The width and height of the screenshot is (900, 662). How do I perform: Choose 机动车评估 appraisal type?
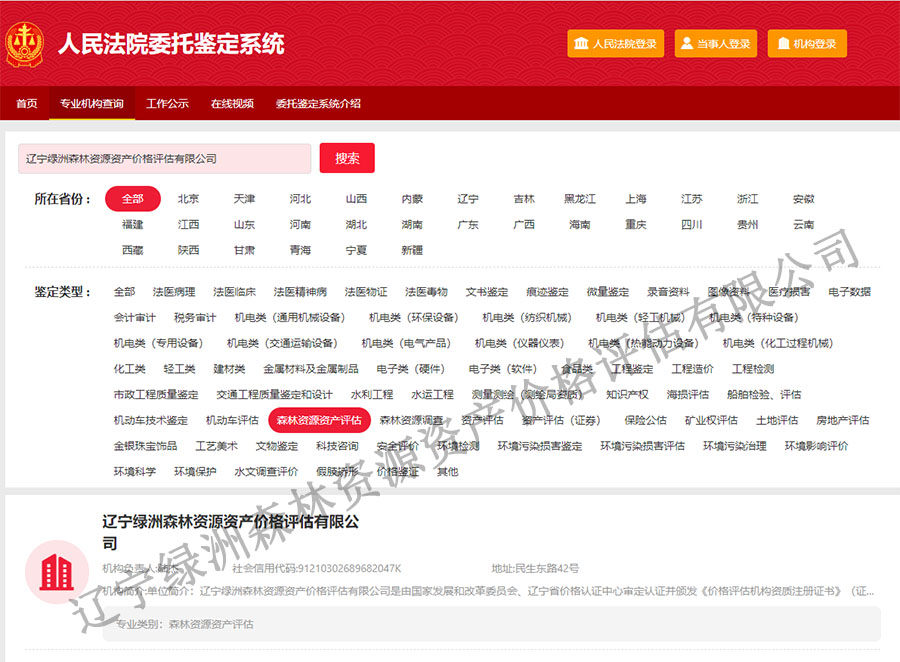click(x=232, y=420)
